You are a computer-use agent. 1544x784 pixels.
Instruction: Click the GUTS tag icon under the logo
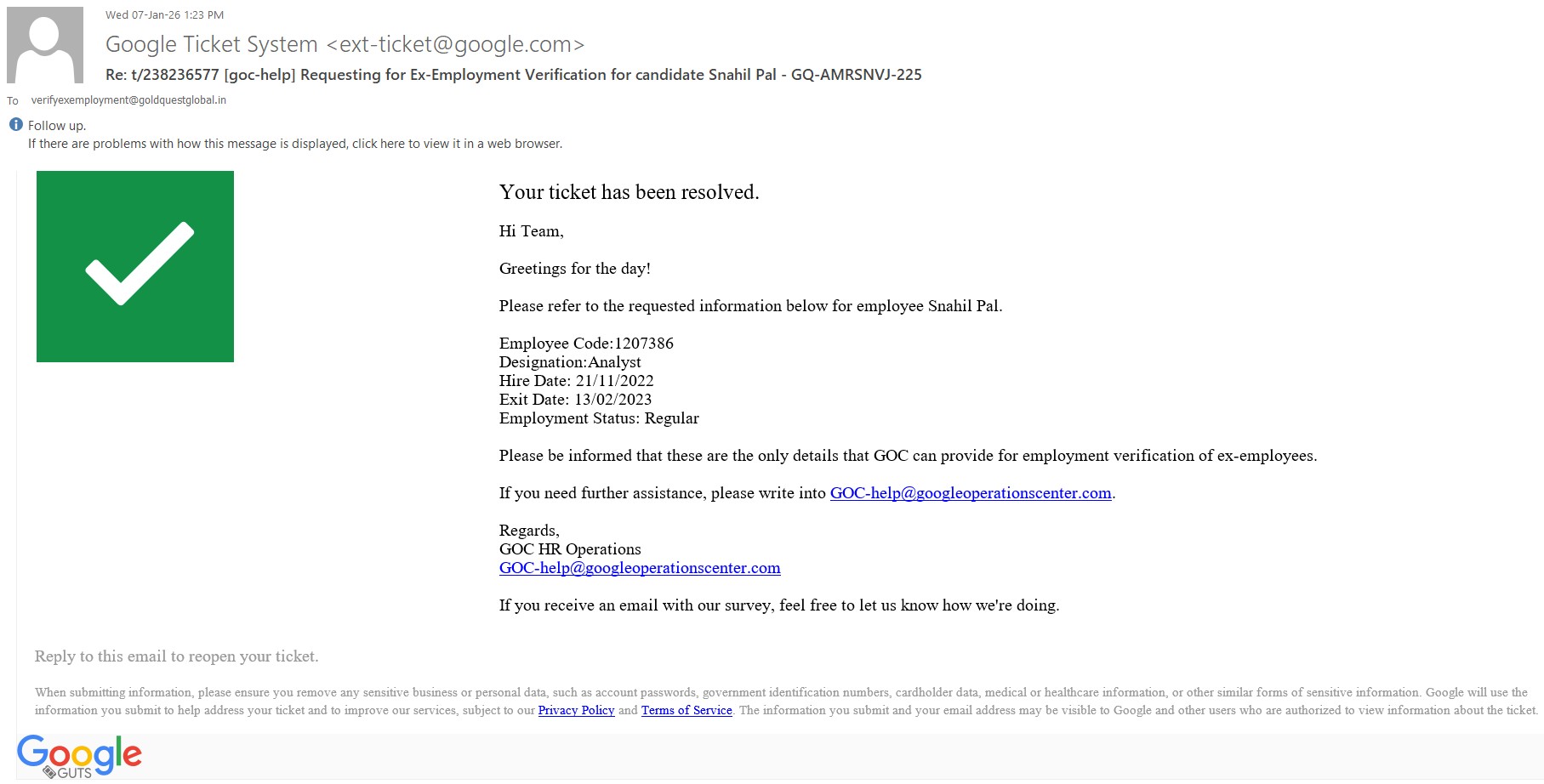click(x=50, y=772)
